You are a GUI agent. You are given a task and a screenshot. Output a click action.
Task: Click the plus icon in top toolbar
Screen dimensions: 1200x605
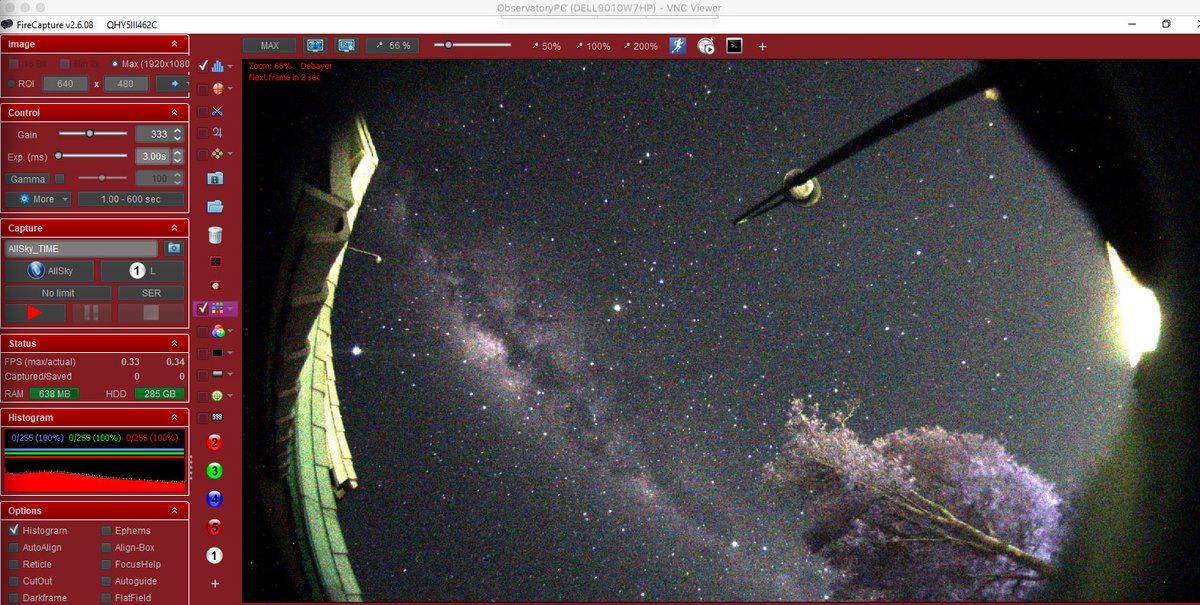click(762, 46)
